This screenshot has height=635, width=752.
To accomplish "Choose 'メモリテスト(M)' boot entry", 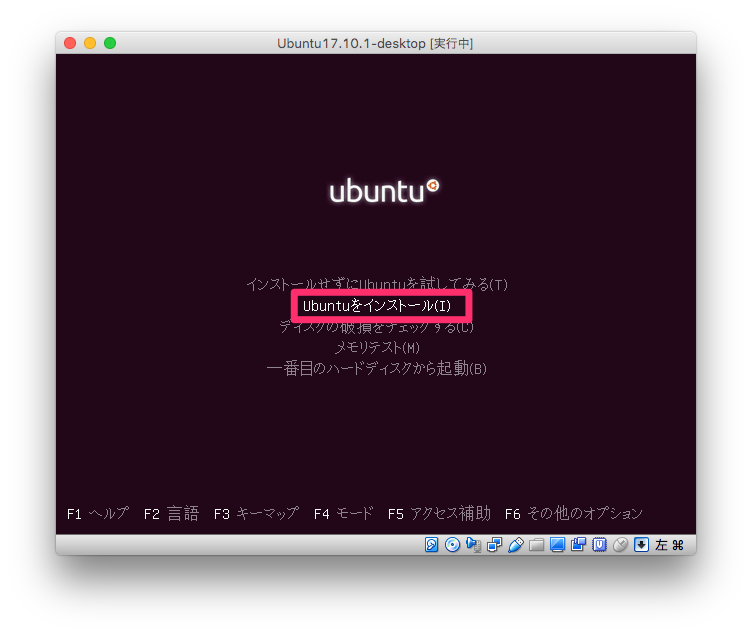I will [377, 347].
